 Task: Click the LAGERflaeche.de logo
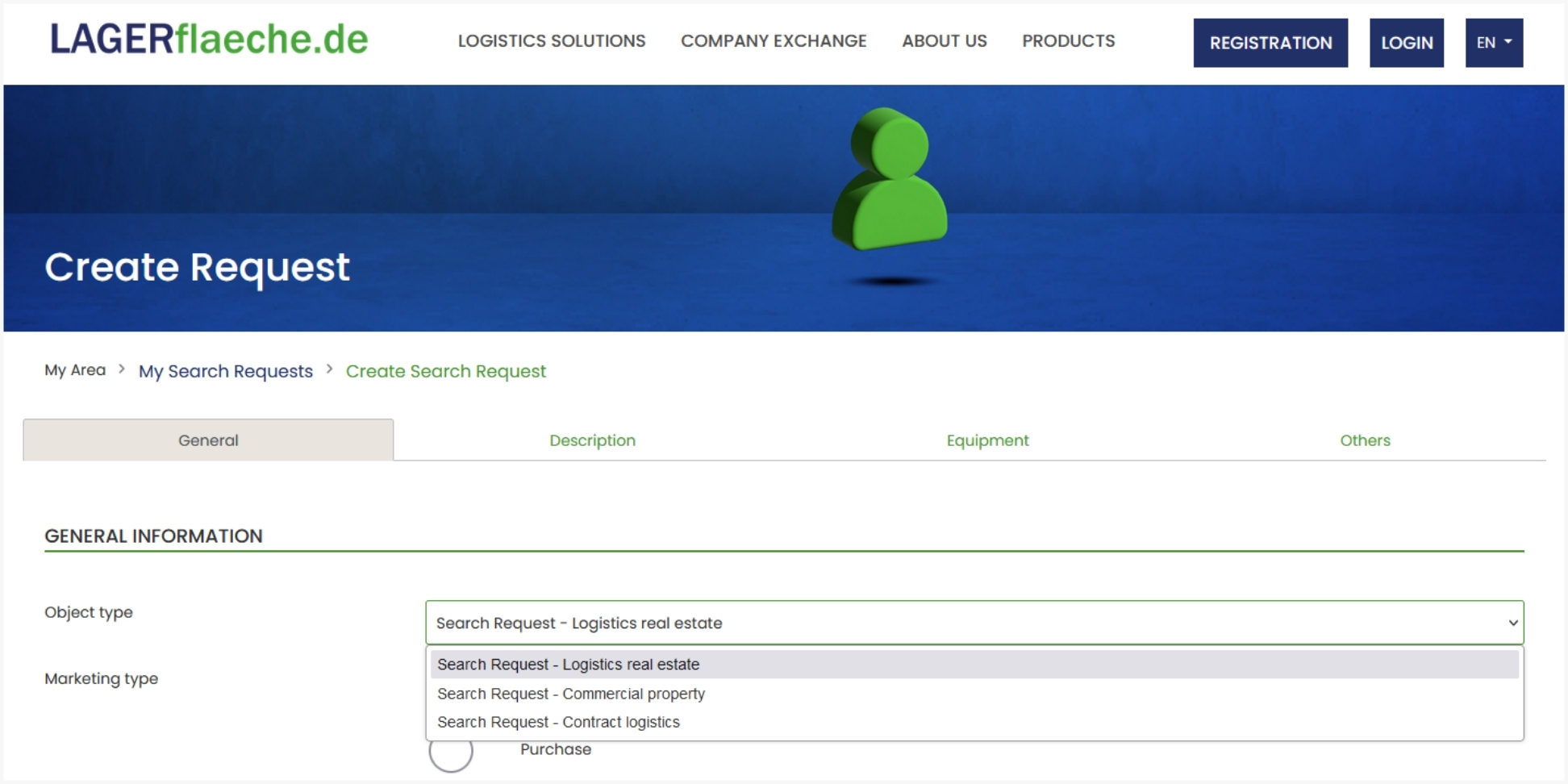click(209, 39)
